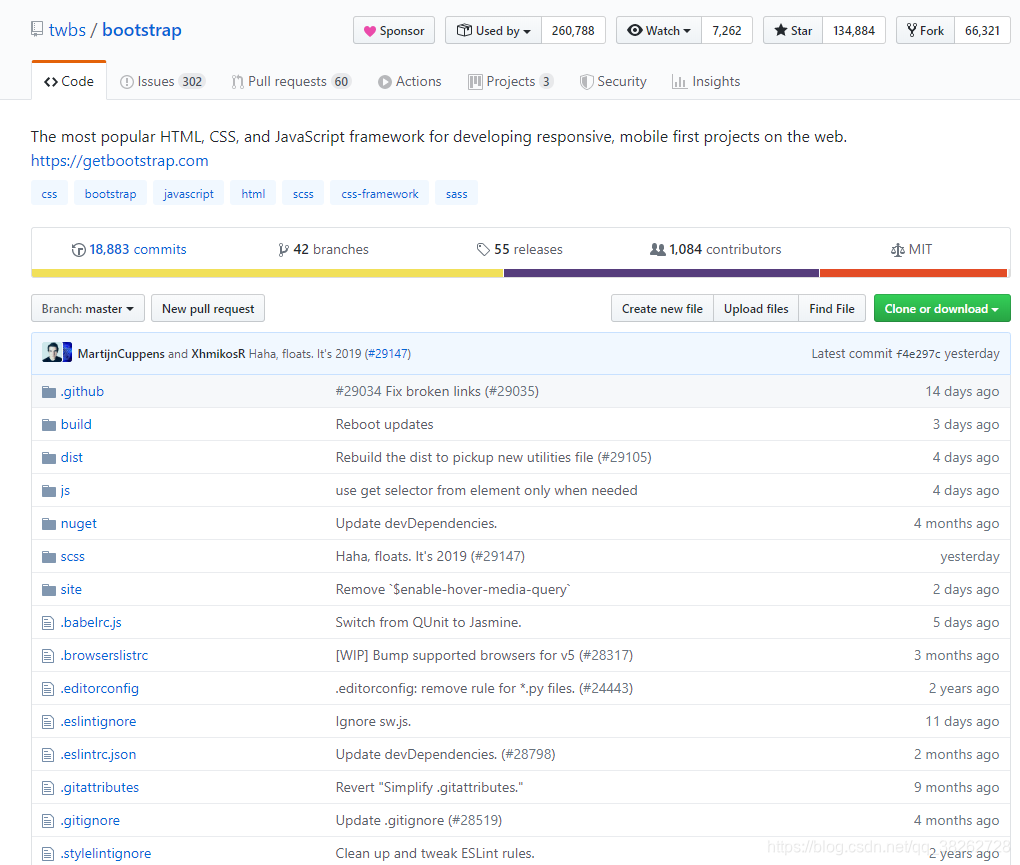Switch to the Issues tab
The image size is (1020, 865).
(x=163, y=81)
